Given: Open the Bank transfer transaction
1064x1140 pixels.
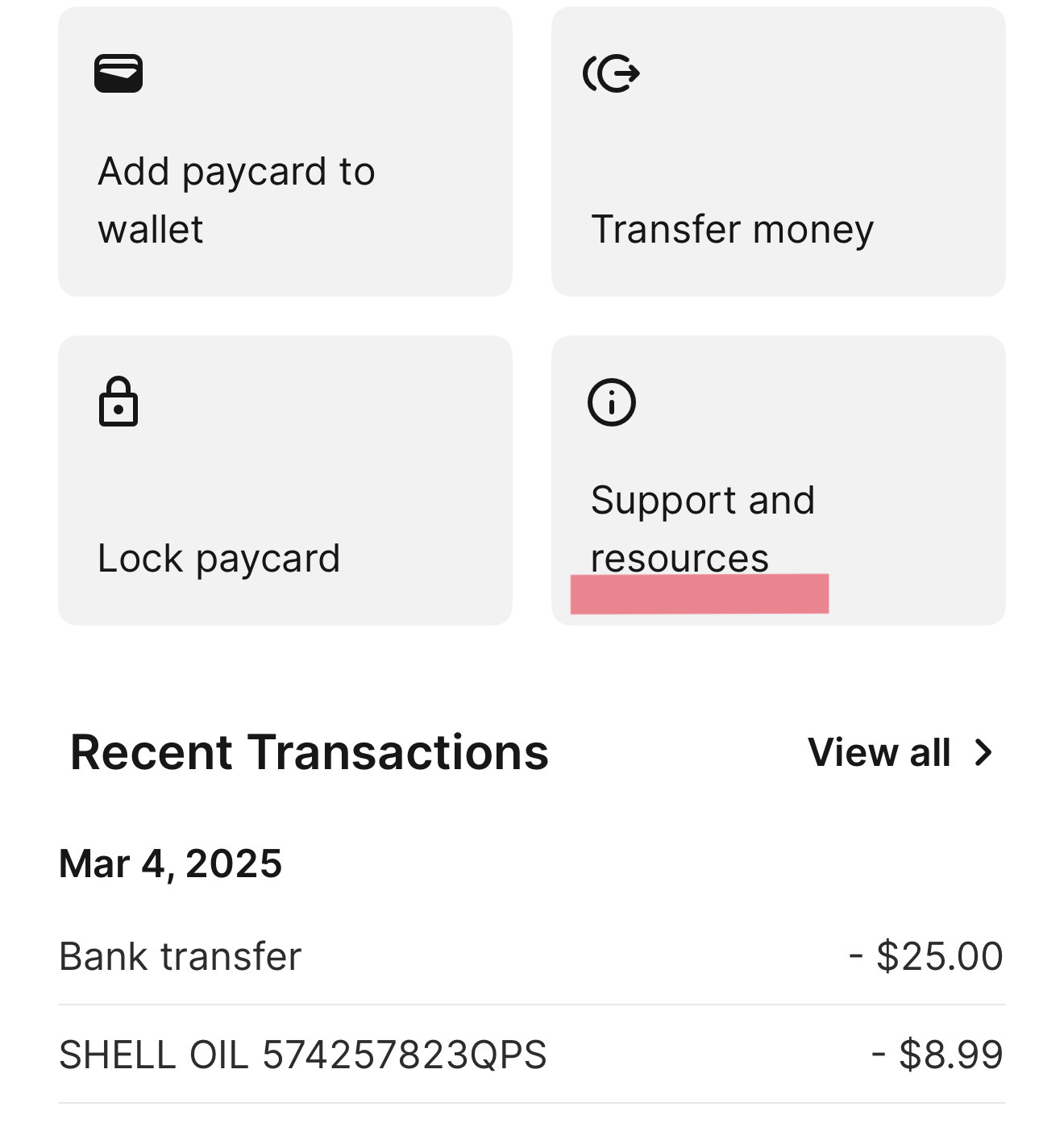Looking at the screenshot, I should pyautogui.click(x=181, y=956).
